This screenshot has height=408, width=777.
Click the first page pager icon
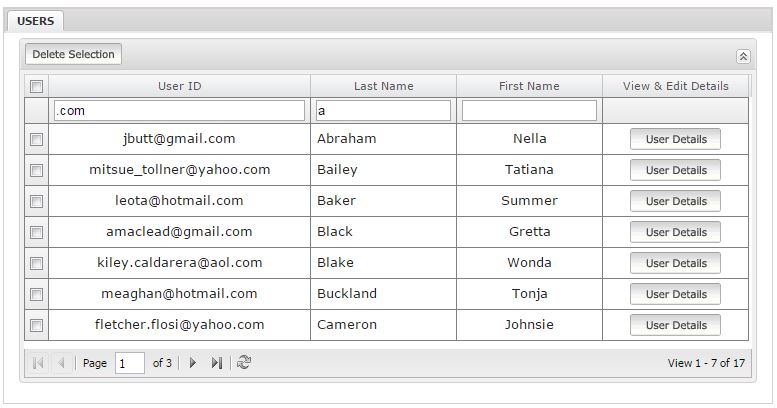pyautogui.click(x=38, y=363)
